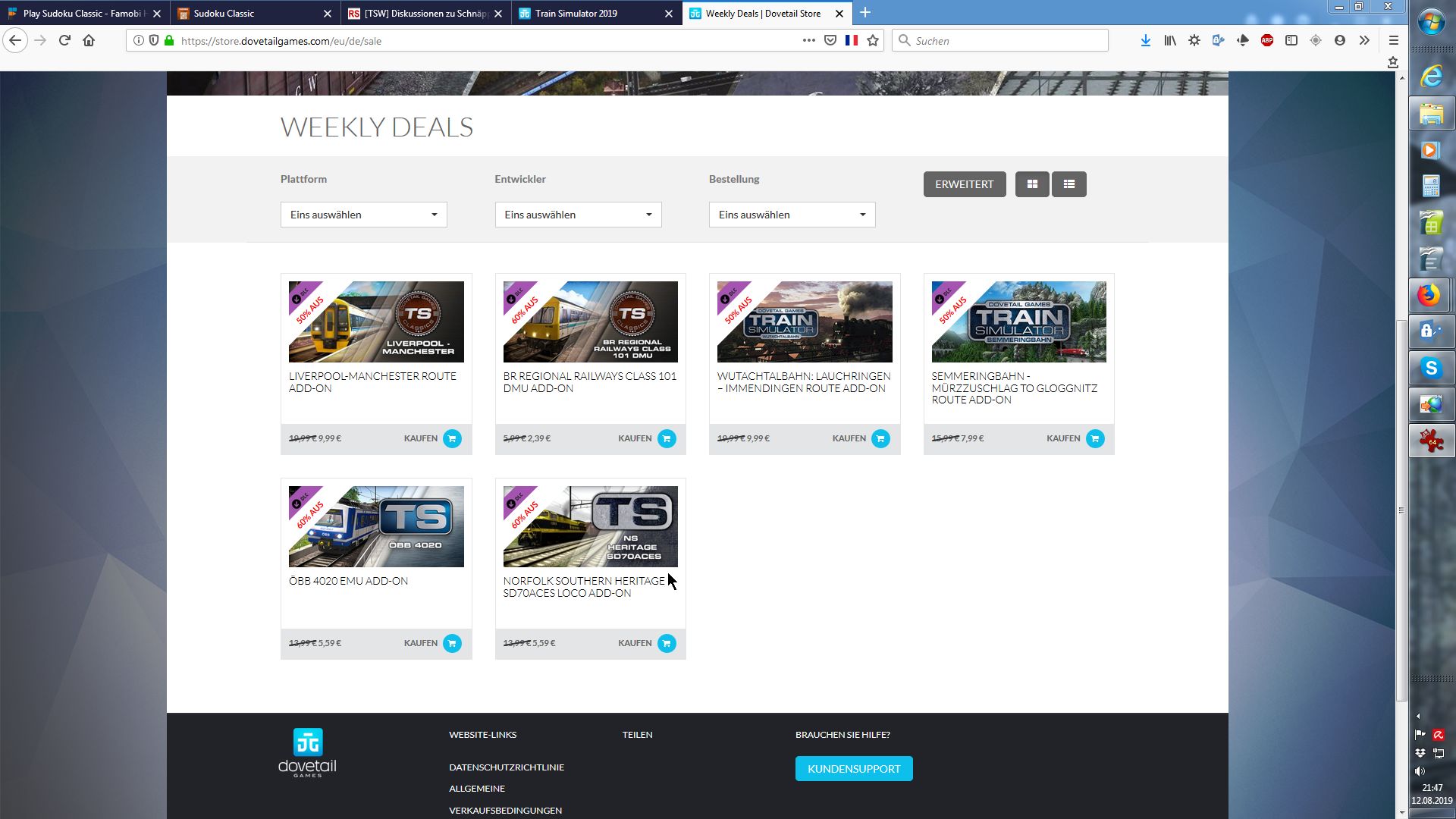Click the ERWEITERT button
1456x819 pixels.
coord(964,184)
